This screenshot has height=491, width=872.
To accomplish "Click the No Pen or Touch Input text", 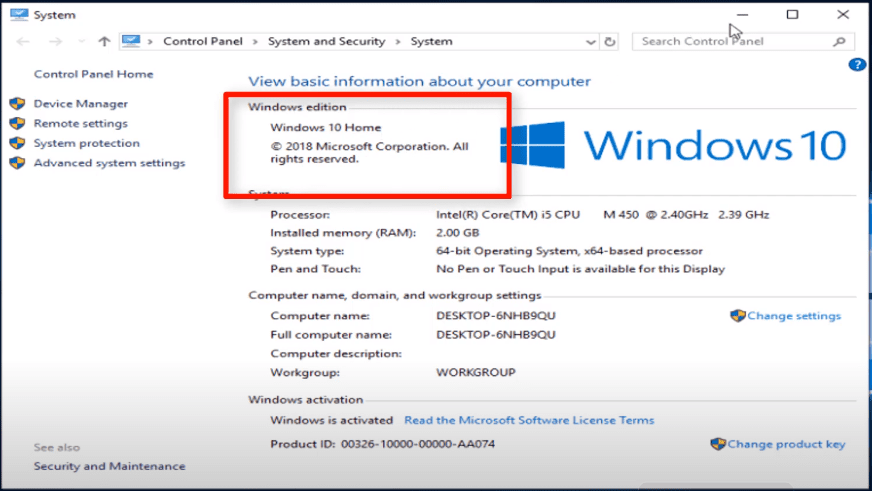I will point(581,269).
